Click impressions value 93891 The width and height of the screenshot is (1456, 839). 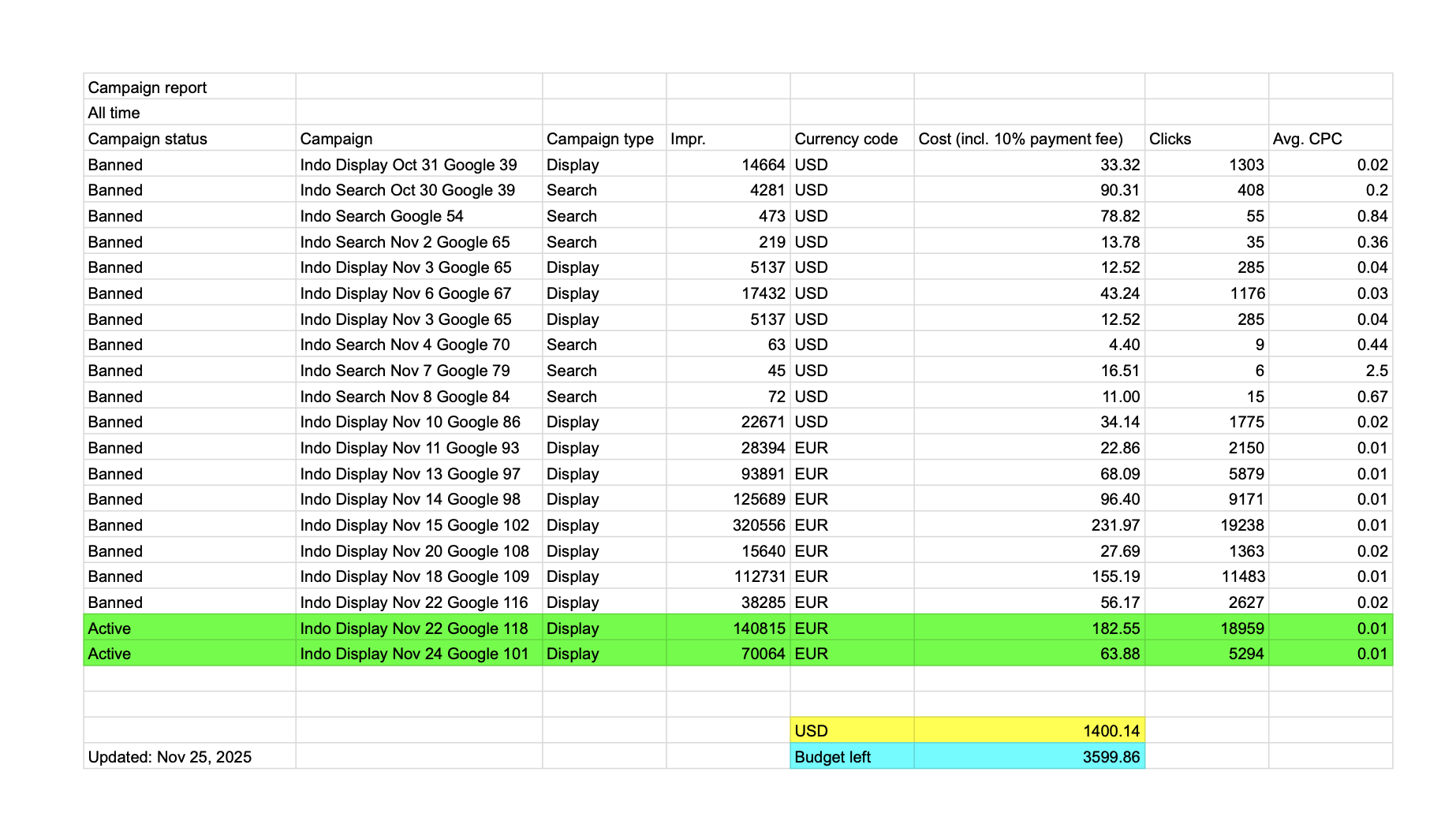(728, 474)
